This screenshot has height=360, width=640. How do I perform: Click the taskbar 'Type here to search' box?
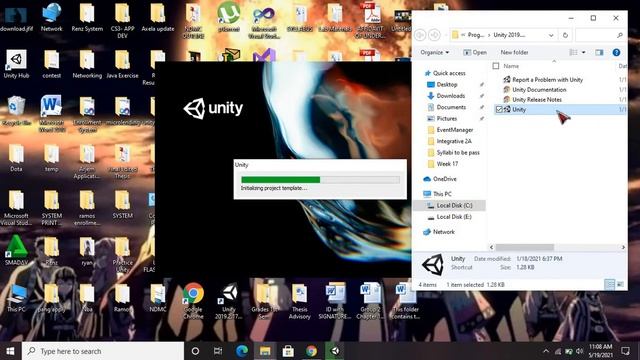click(103, 351)
